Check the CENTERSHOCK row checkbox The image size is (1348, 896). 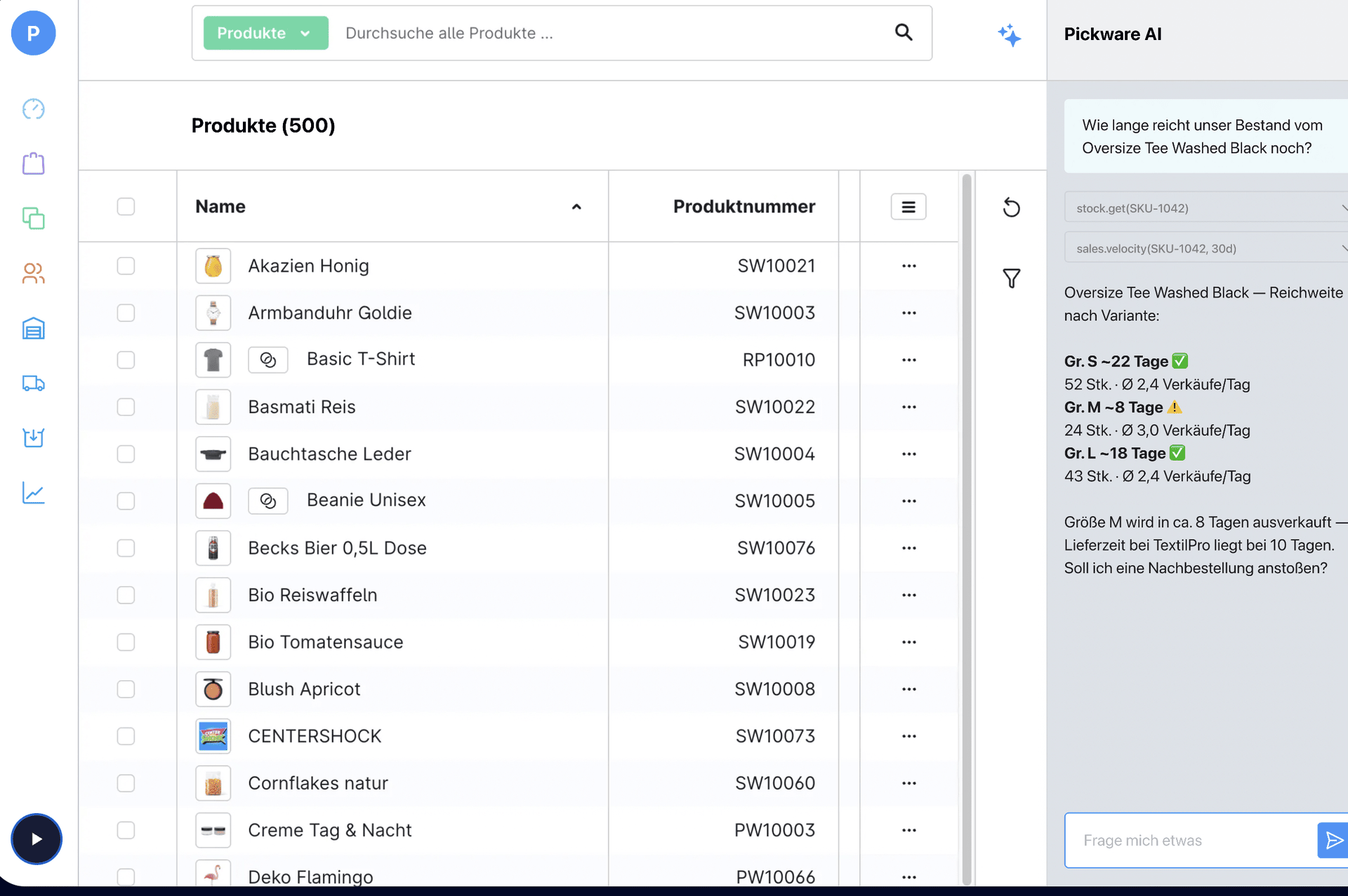[126, 736]
